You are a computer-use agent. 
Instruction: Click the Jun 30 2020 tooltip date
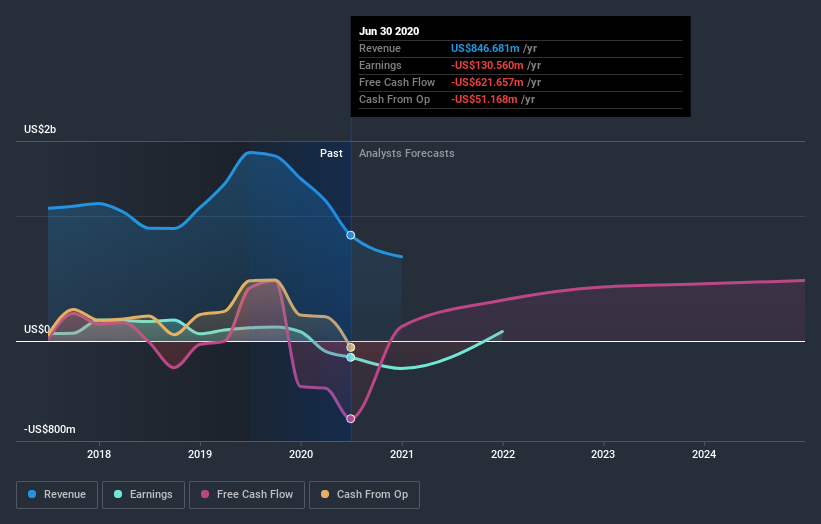389,31
